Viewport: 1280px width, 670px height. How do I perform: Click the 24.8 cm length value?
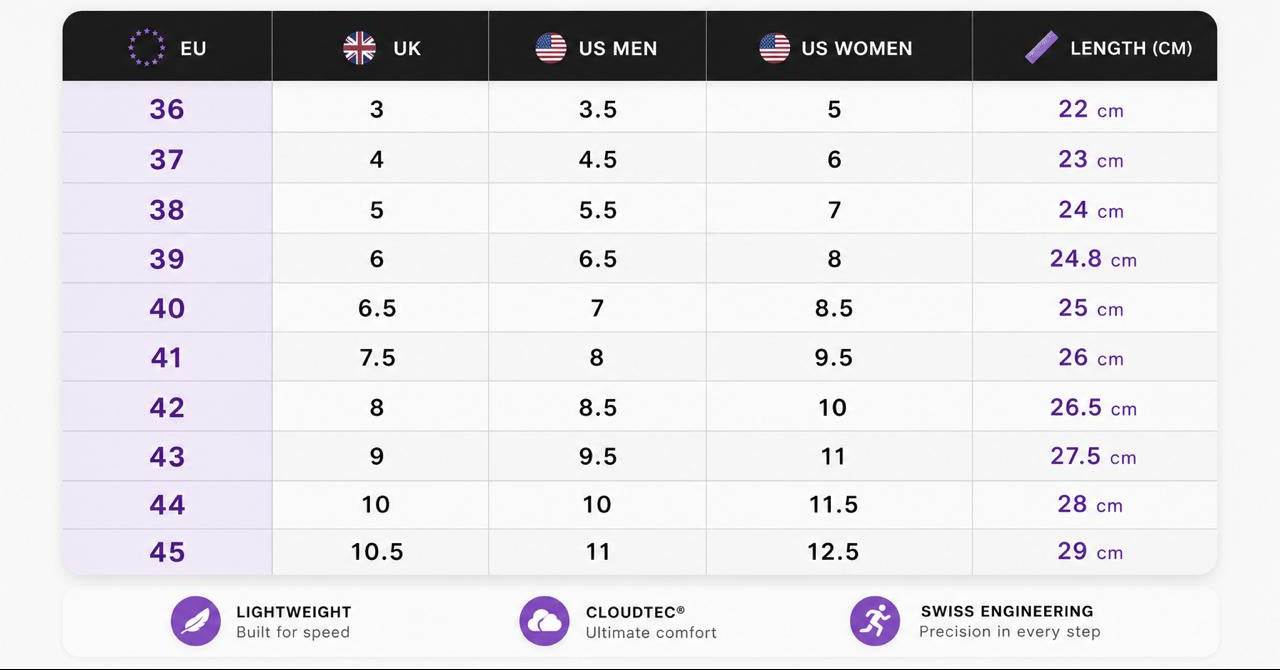[x=1093, y=259]
